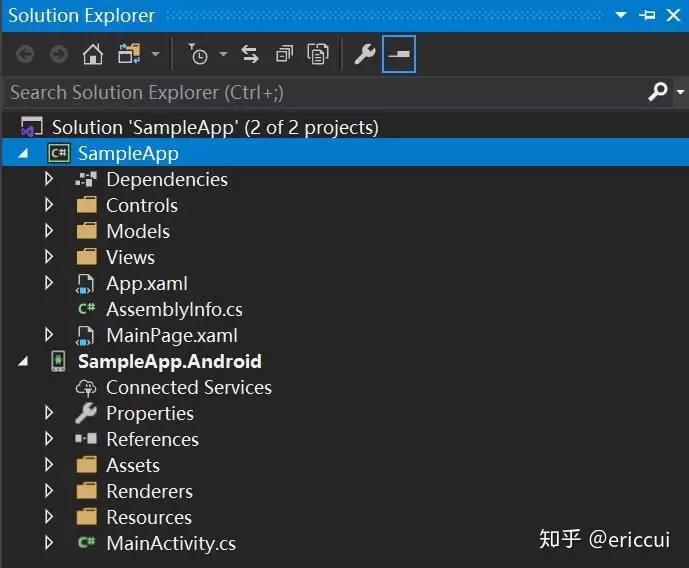Click the App.xaml file icon
The image size is (689, 568).
pos(85,284)
